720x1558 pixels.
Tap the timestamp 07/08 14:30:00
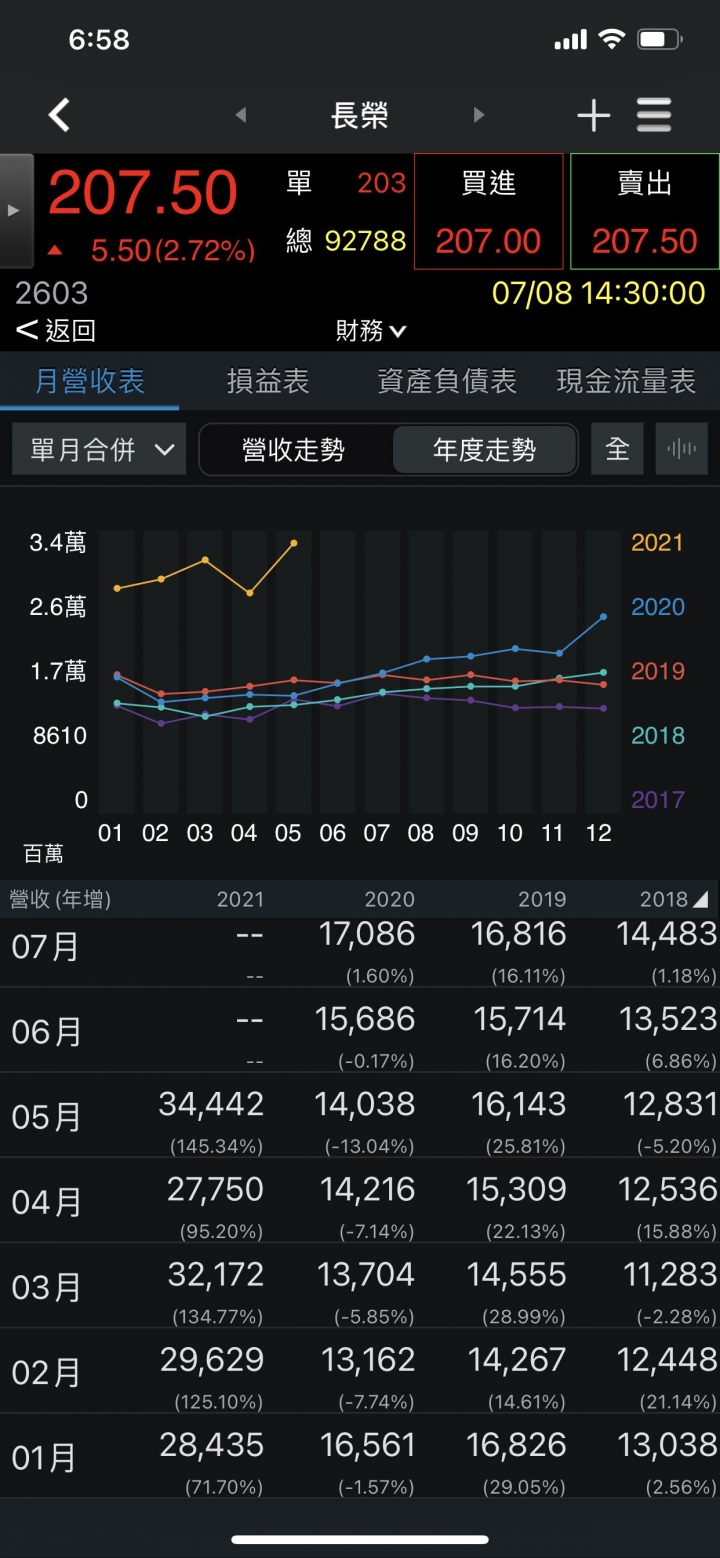[x=599, y=293]
